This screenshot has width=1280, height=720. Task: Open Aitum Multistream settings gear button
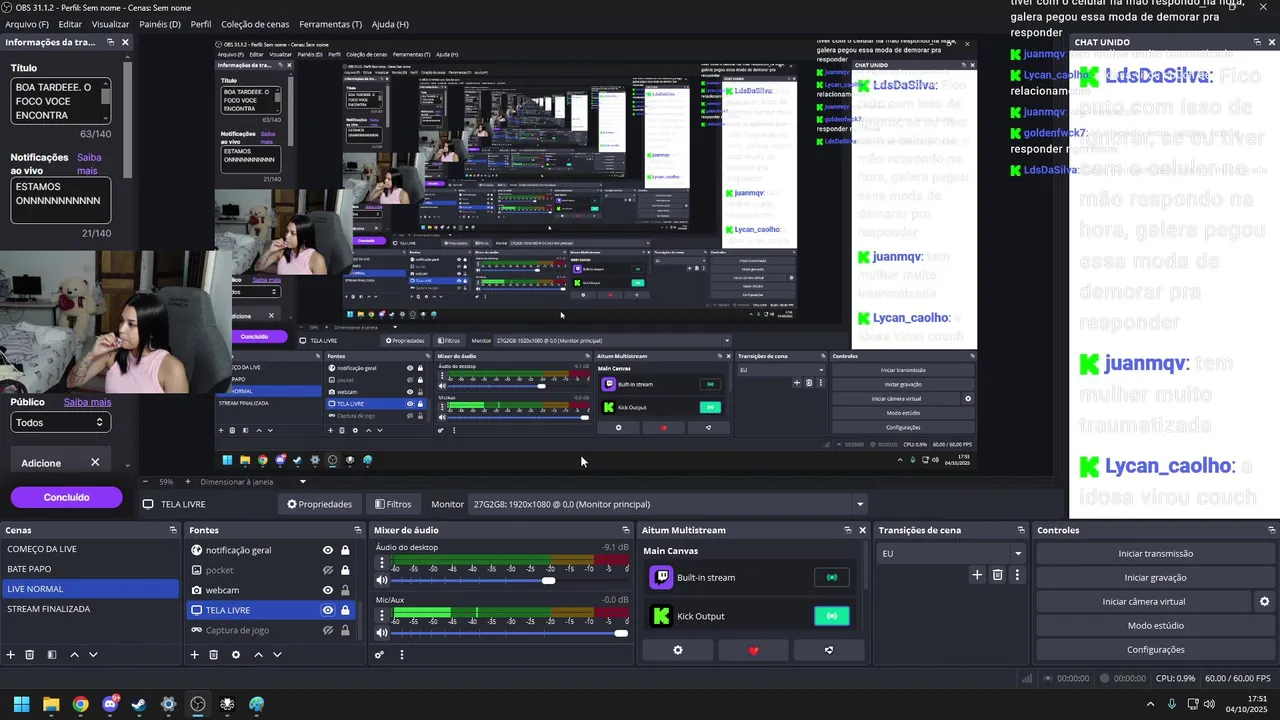click(677, 650)
